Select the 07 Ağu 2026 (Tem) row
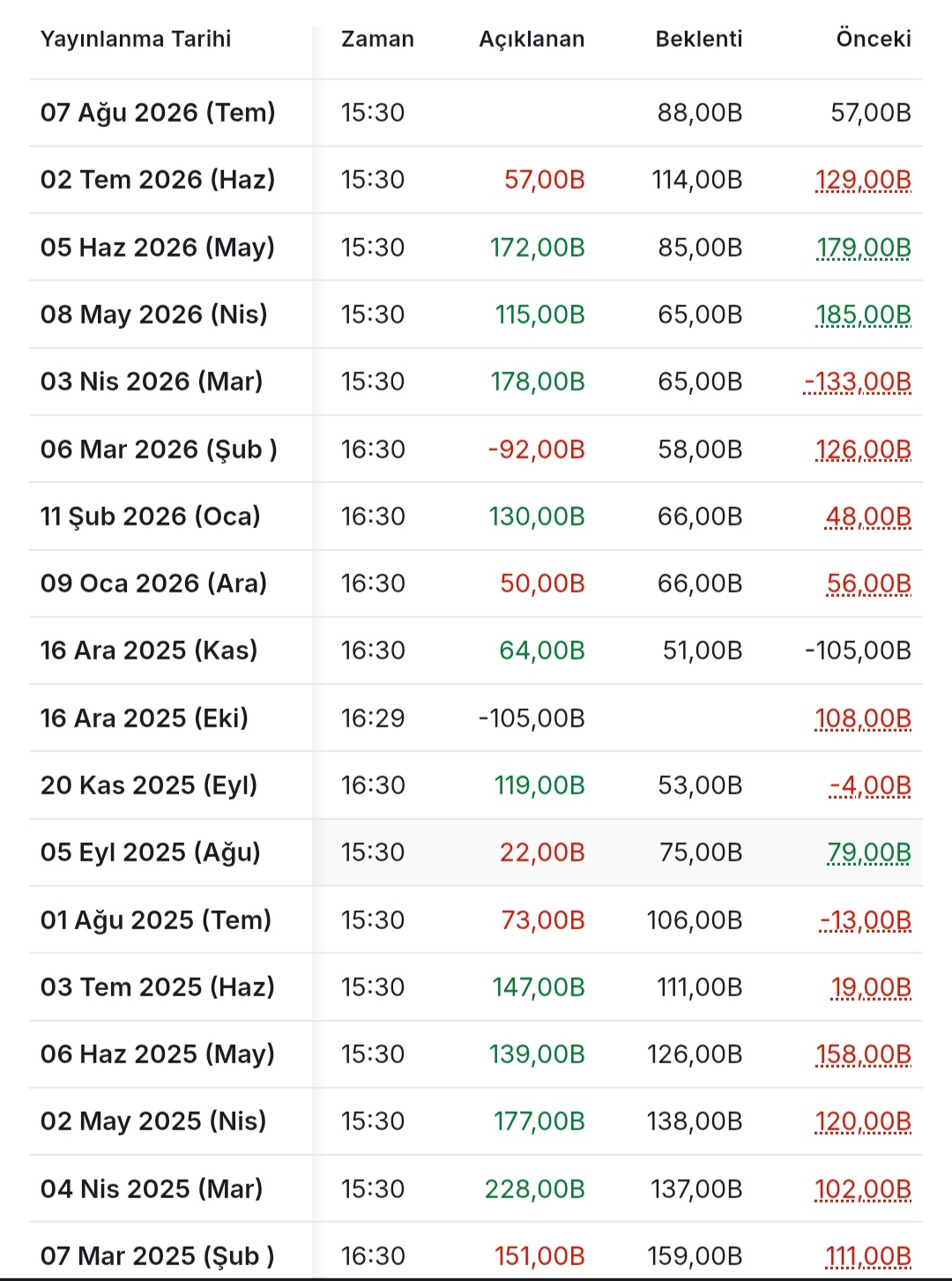The image size is (952, 1281). pos(476,113)
